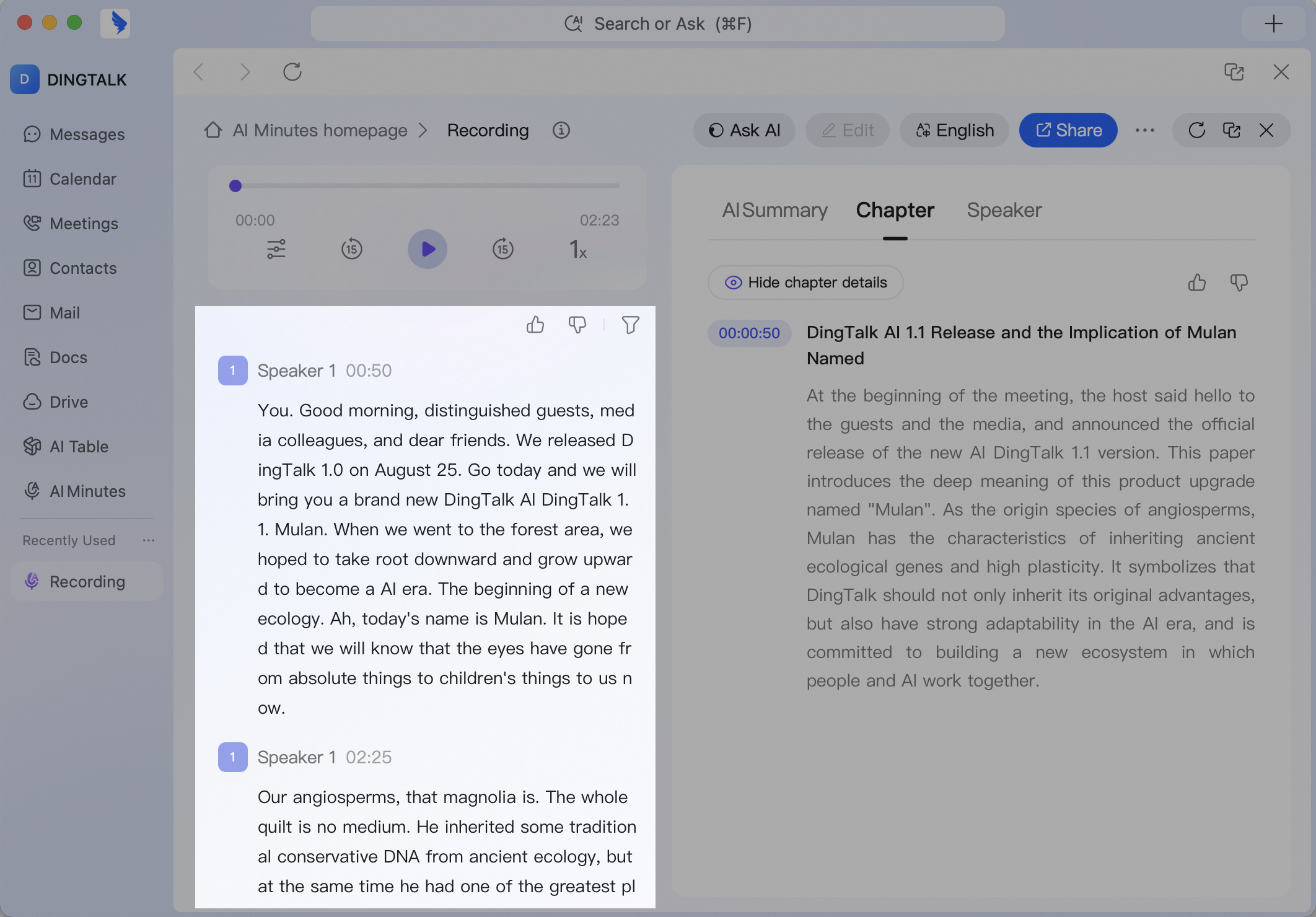Jump to chapter timestamp 00:00:50
The image size is (1316, 917).
pos(749,333)
